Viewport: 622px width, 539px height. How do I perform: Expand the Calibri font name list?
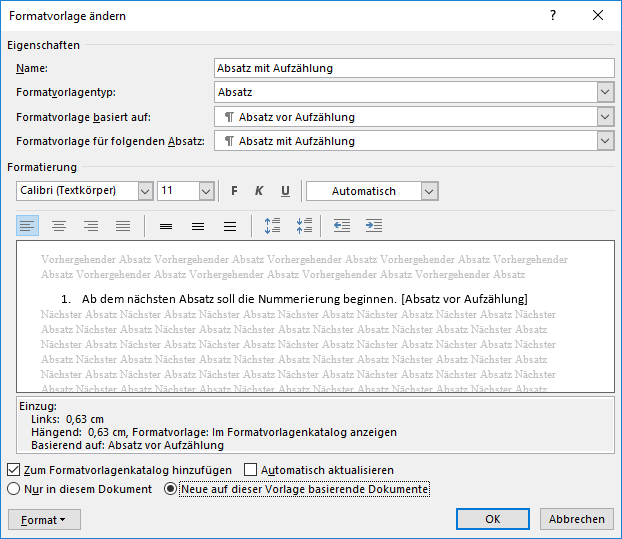(x=145, y=191)
